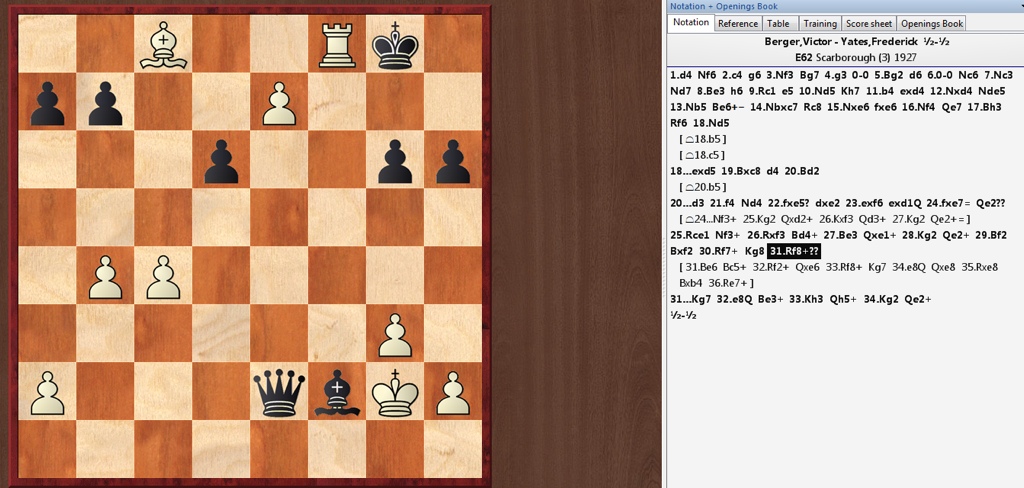The image size is (1024, 488).
Task: Jump to variation move 31.Be6
Action: pyautogui.click(x=702, y=267)
